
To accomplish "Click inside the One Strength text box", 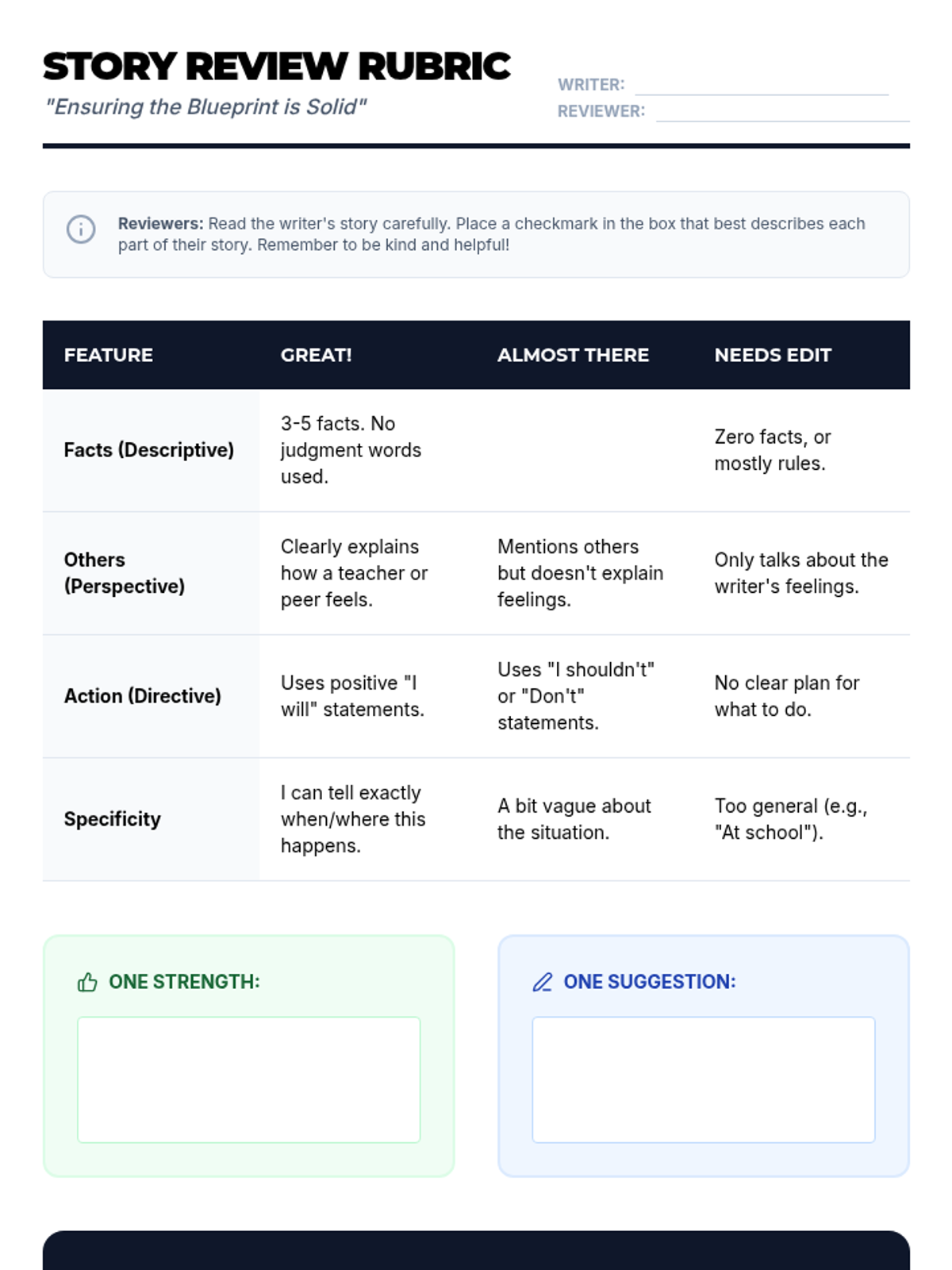I will [248, 1079].
